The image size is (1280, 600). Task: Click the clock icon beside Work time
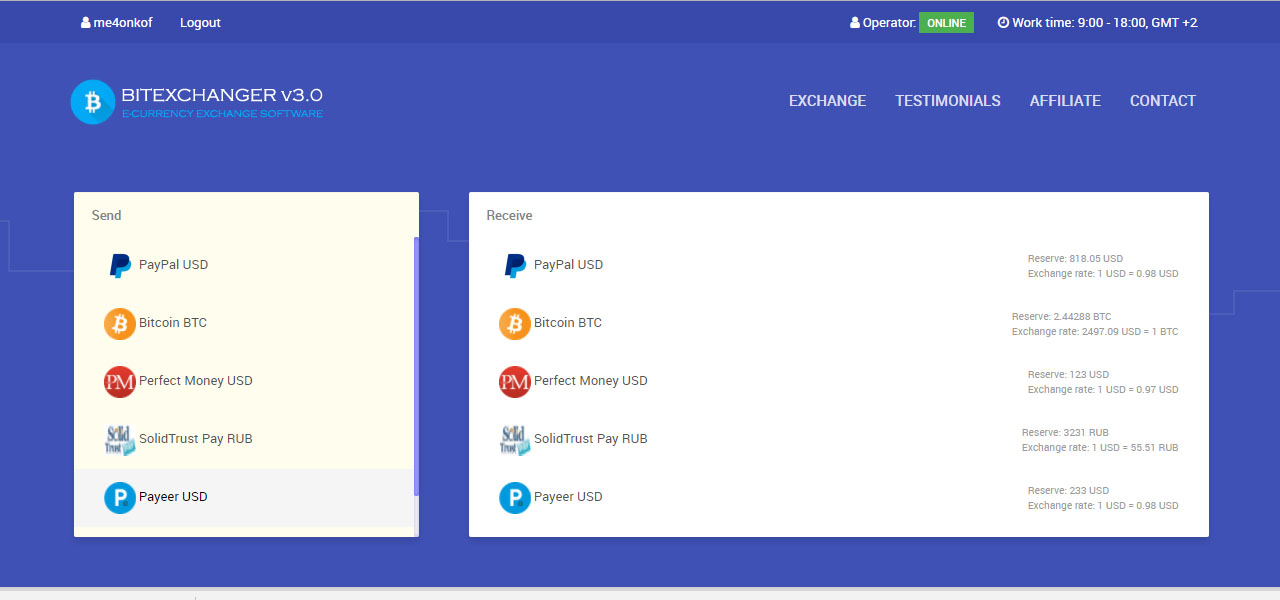[1003, 22]
